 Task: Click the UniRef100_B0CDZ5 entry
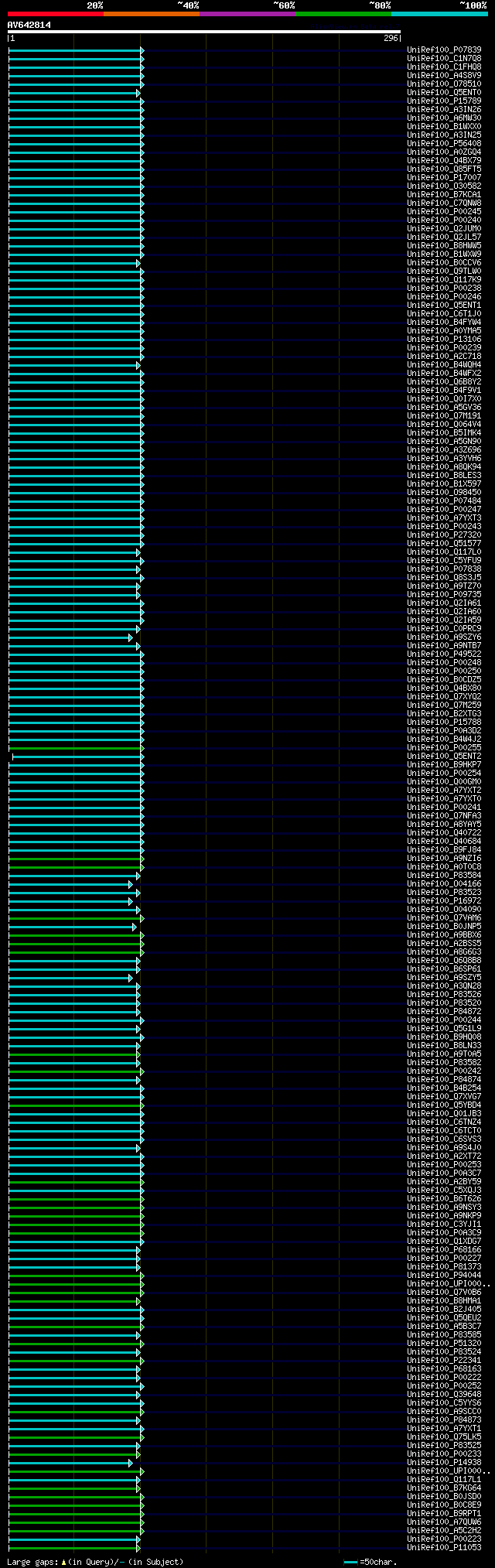[444, 679]
